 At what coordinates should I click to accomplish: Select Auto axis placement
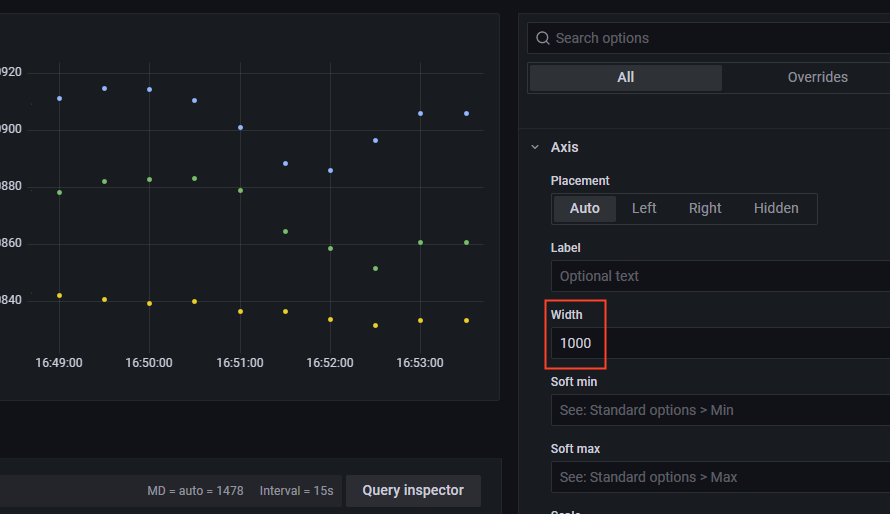(585, 208)
